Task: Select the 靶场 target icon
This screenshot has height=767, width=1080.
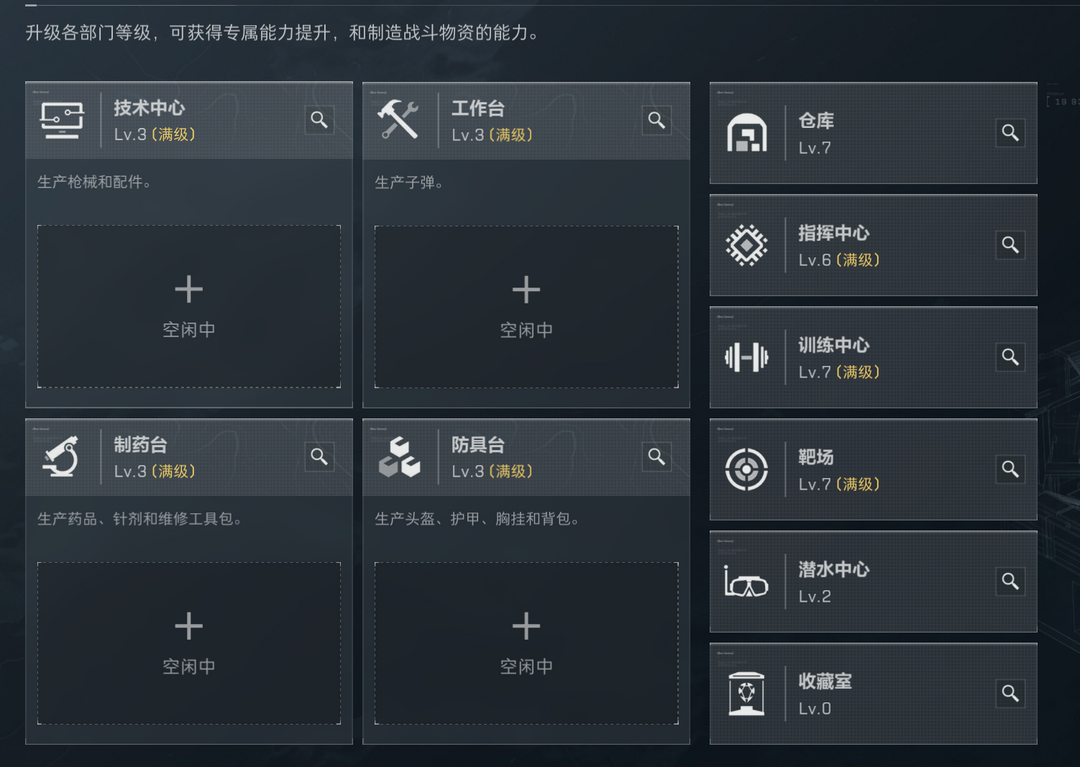Action: point(747,469)
